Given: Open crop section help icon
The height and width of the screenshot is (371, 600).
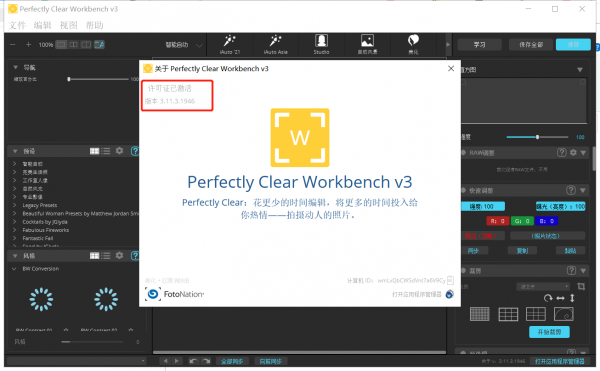Looking at the screenshot, I should pyautogui.click(x=571, y=271).
